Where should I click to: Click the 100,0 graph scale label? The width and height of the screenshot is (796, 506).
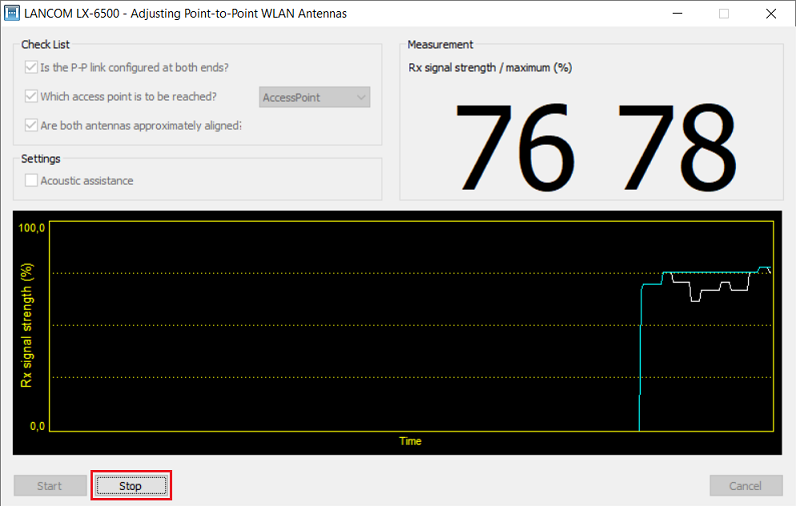point(33,228)
